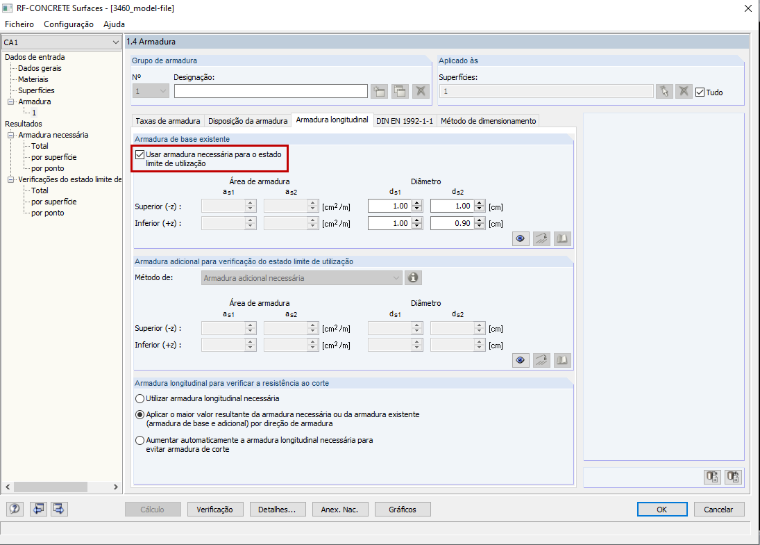Click the Inferior ds2 field showing 0.90
This screenshot has width=760, height=545.
452,223
